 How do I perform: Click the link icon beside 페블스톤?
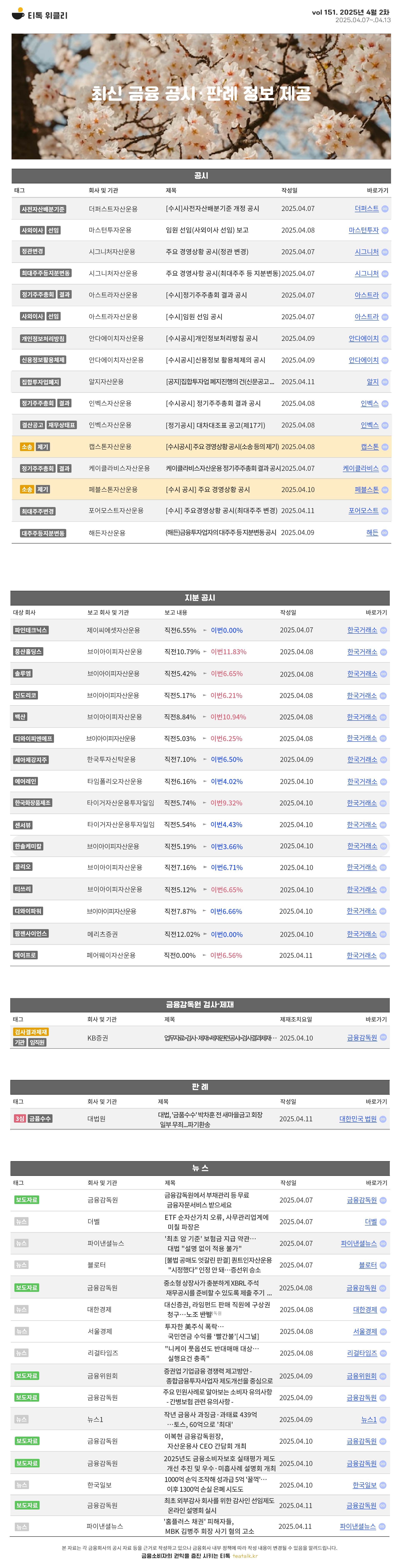click(x=385, y=490)
